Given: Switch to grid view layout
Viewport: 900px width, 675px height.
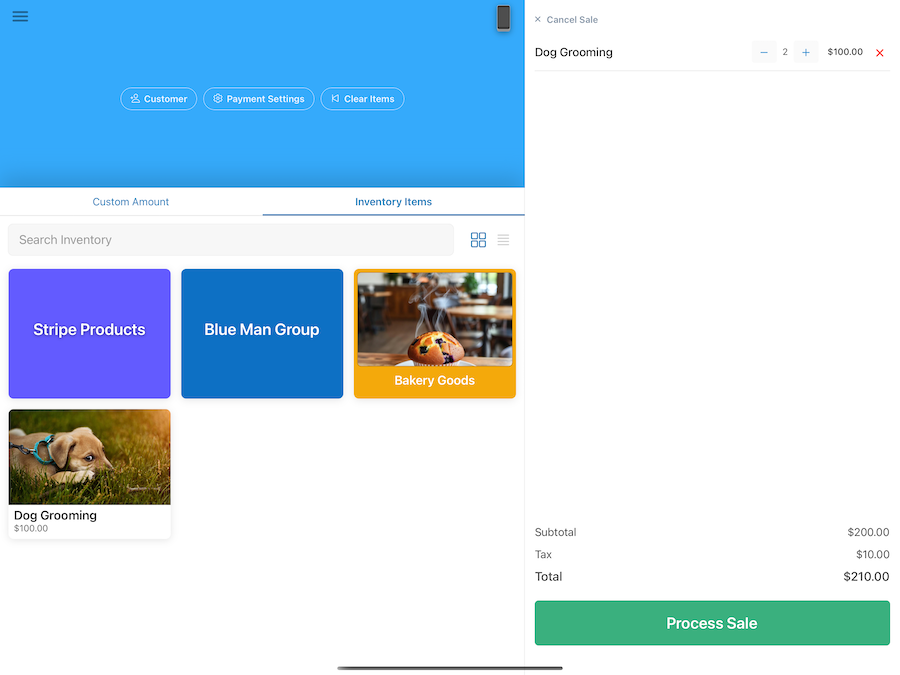Looking at the screenshot, I should 478,240.
